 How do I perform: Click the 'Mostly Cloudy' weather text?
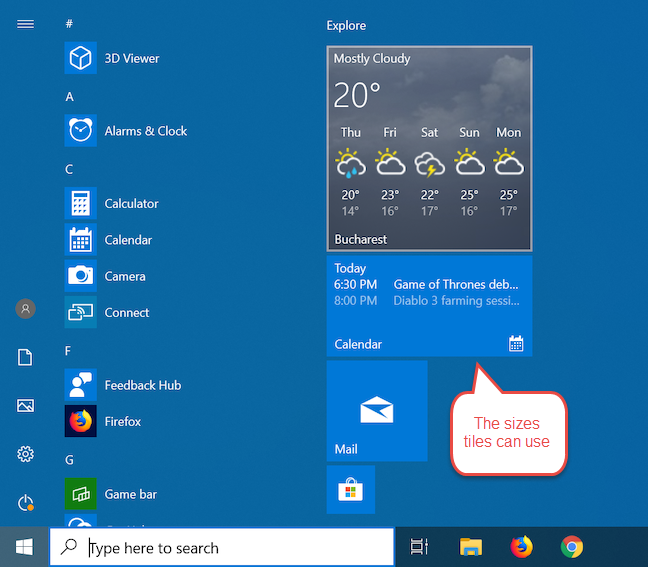372,59
